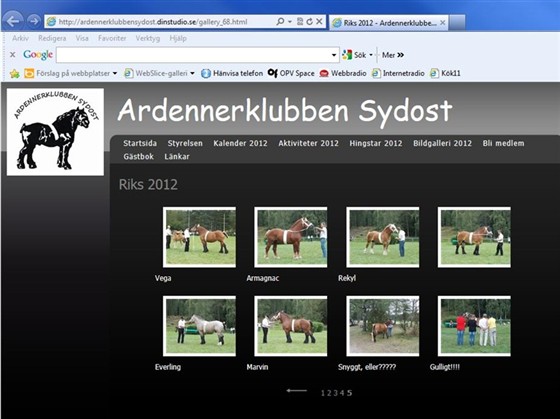Screen dimensions: 560x419
Task: Click the left arrow below the gallery
Action: 296,390
